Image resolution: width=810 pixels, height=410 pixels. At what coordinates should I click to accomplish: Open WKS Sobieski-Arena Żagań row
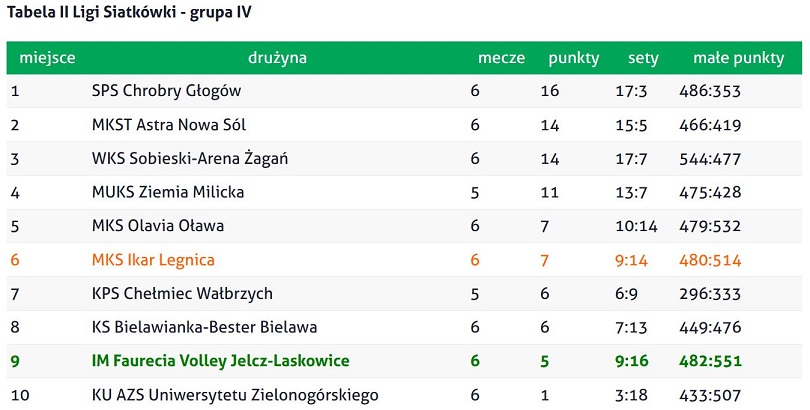404,159
